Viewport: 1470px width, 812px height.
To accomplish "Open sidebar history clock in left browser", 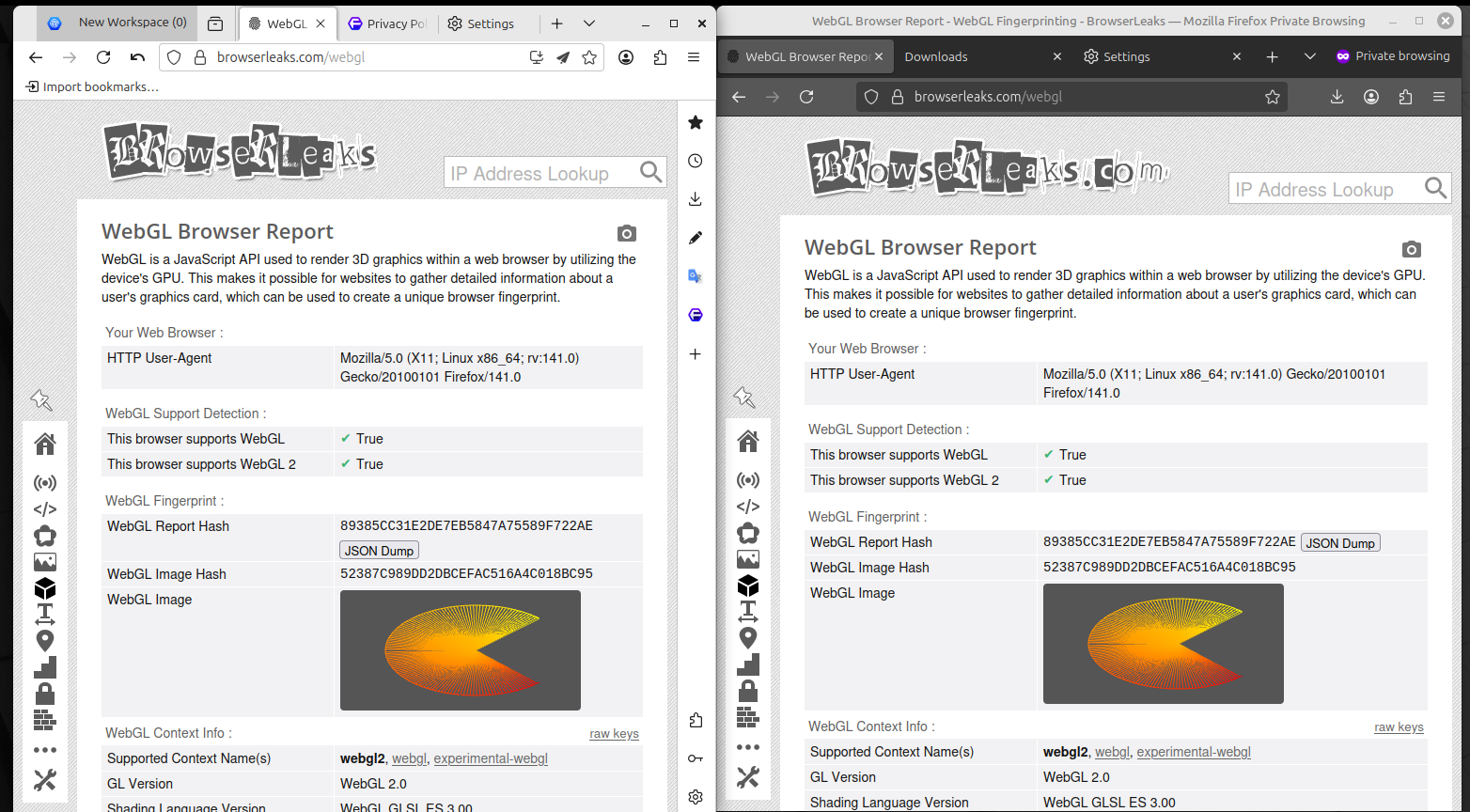I will coord(696,161).
